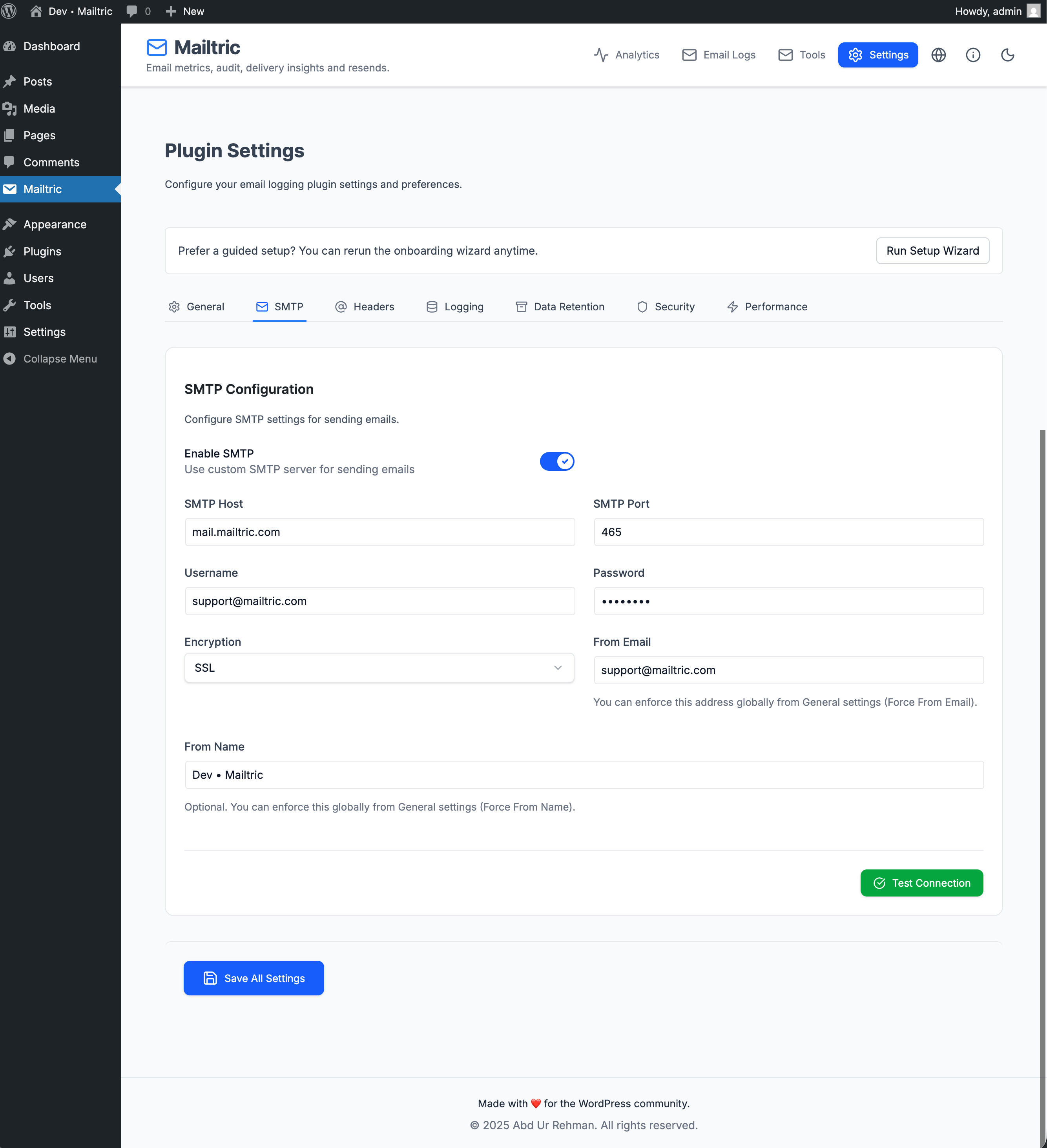Click the SMTP Port input field
1047x1148 pixels.
(788, 532)
